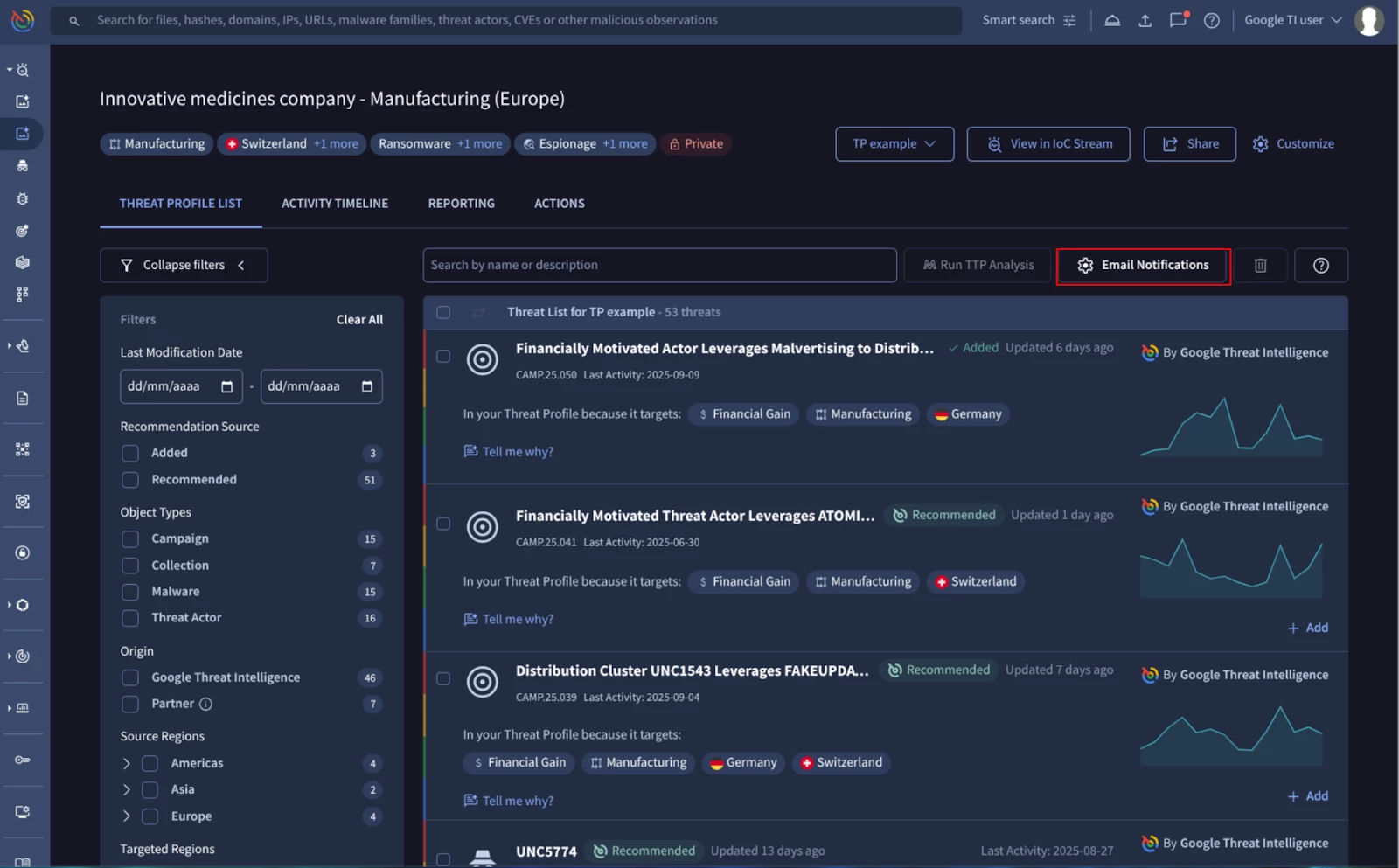The height and width of the screenshot is (868, 1399).
Task: Click View in IoC Stream button
Action: (1048, 143)
